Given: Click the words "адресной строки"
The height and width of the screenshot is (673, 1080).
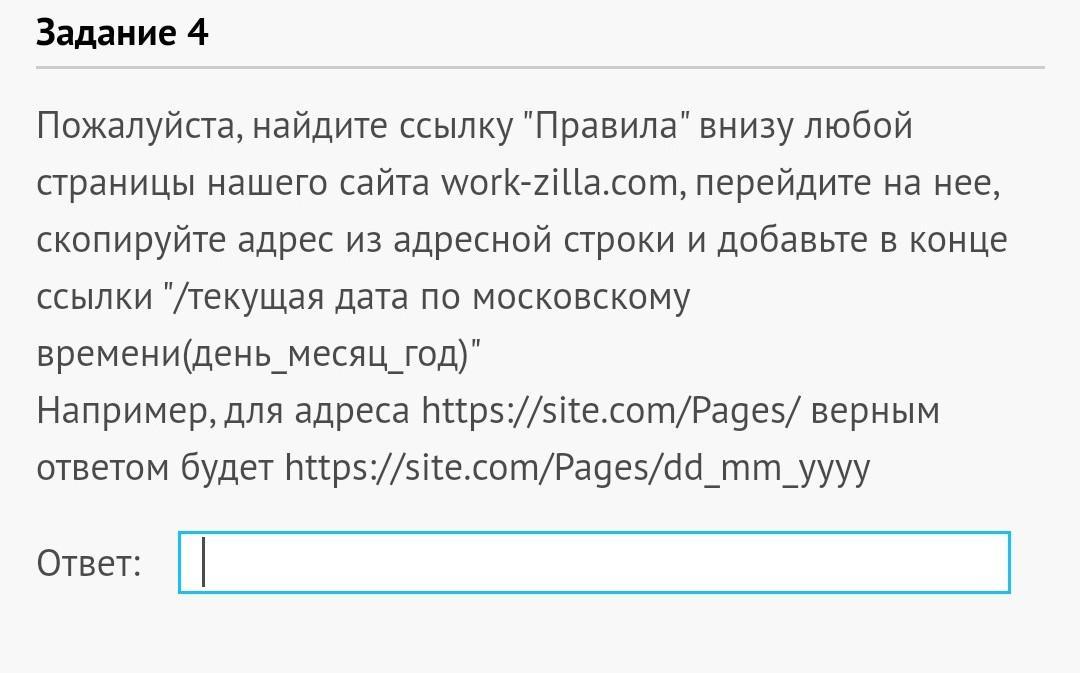Looking at the screenshot, I should pyautogui.click(x=515, y=241).
